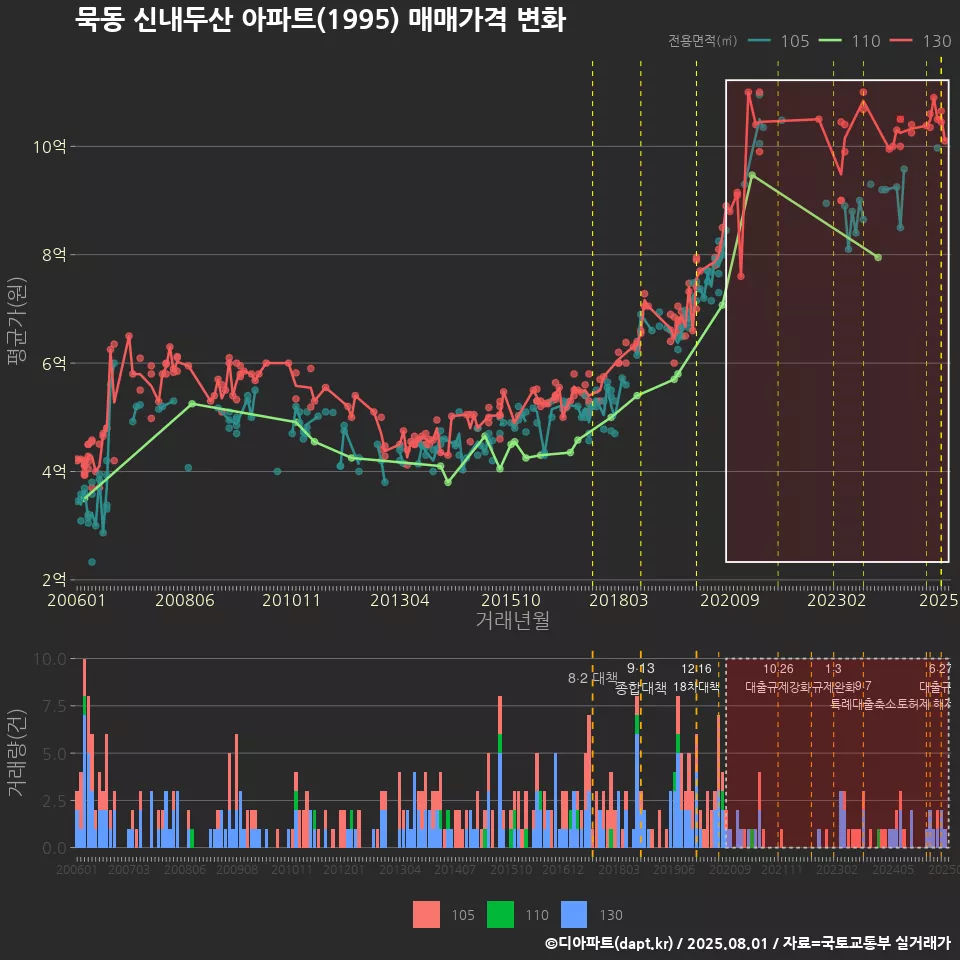
Task: Click 200601 on the price chart x-axis
Action: coord(77,600)
